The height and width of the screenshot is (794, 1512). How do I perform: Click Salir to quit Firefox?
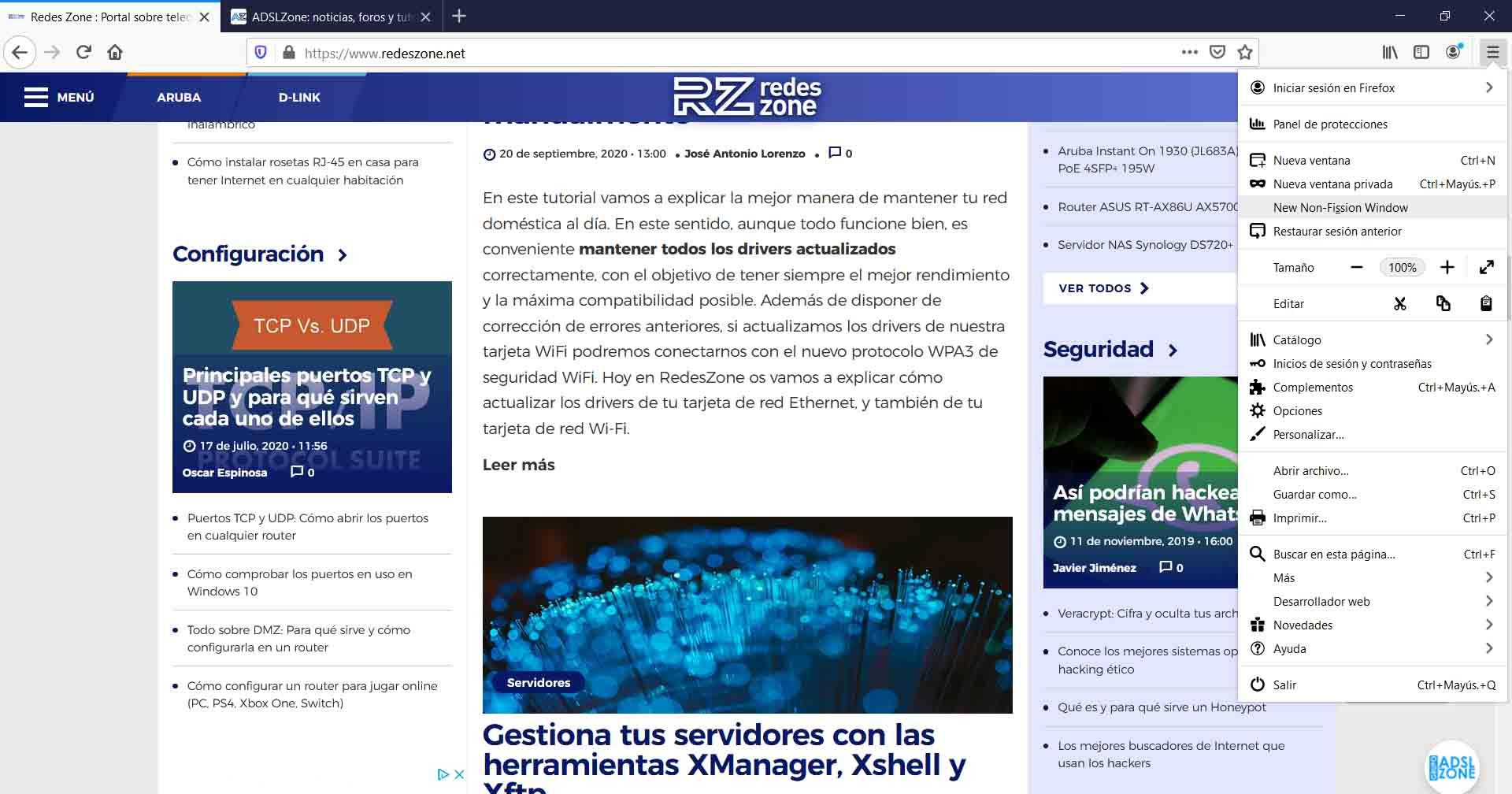(1373, 685)
